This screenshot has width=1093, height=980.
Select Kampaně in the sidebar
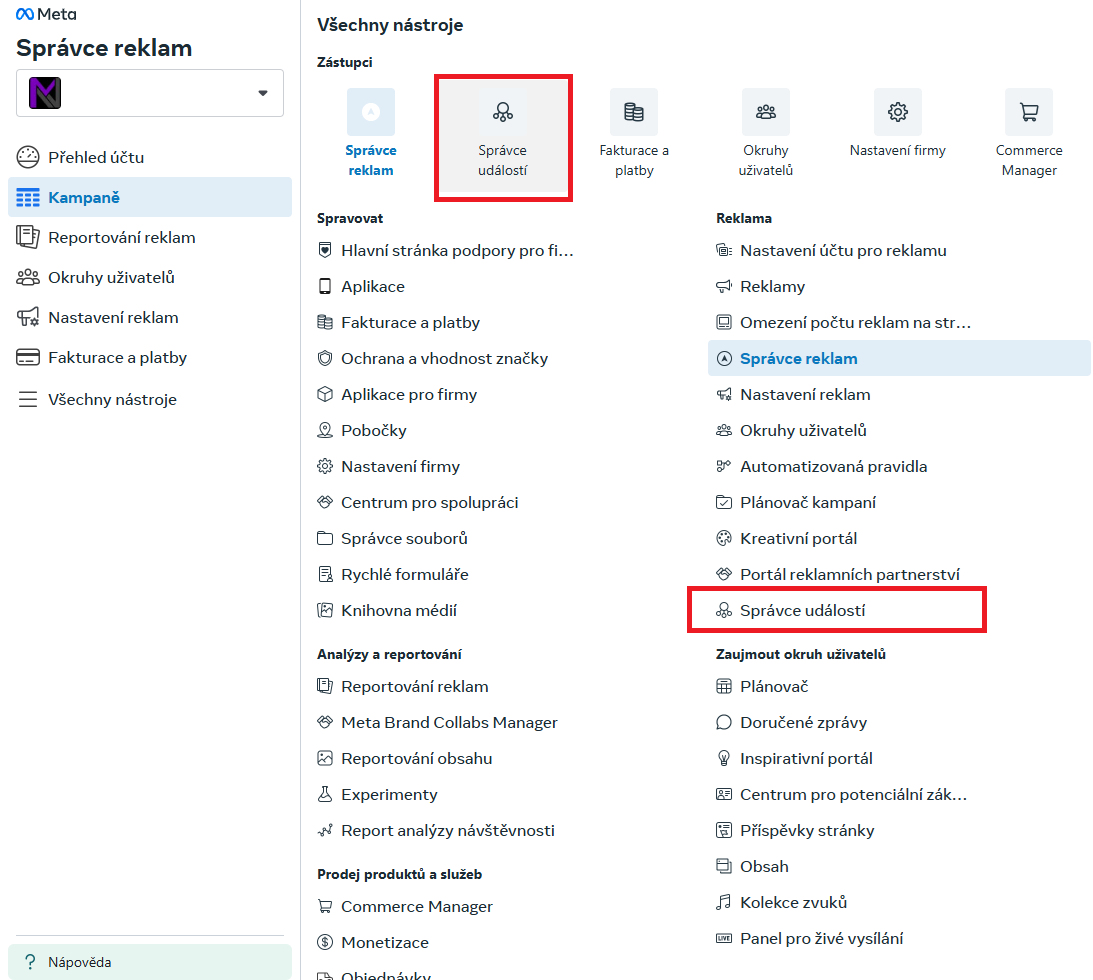[150, 197]
